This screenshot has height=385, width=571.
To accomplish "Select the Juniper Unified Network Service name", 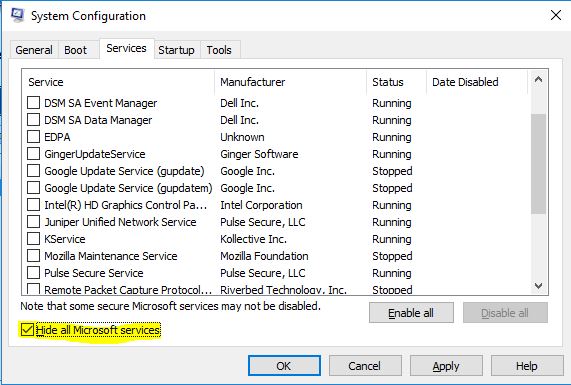I will (x=120, y=222).
